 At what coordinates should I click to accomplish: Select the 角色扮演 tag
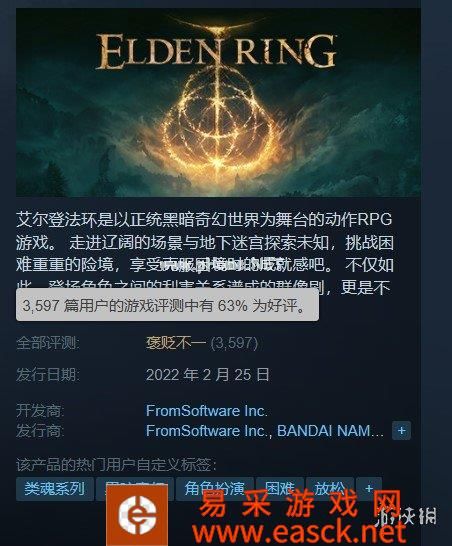pos(215,489)
